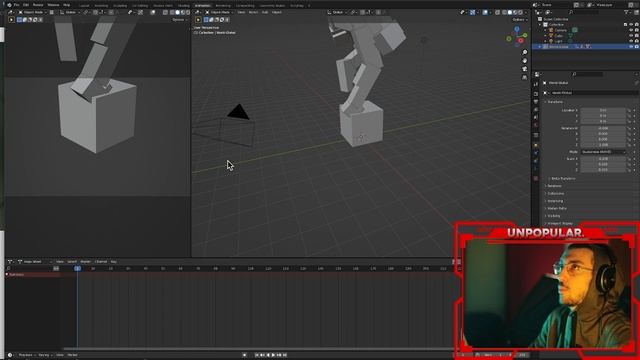The image size is (640, 360).
Task: Open the File menu
Action: (x=16, y=5)
